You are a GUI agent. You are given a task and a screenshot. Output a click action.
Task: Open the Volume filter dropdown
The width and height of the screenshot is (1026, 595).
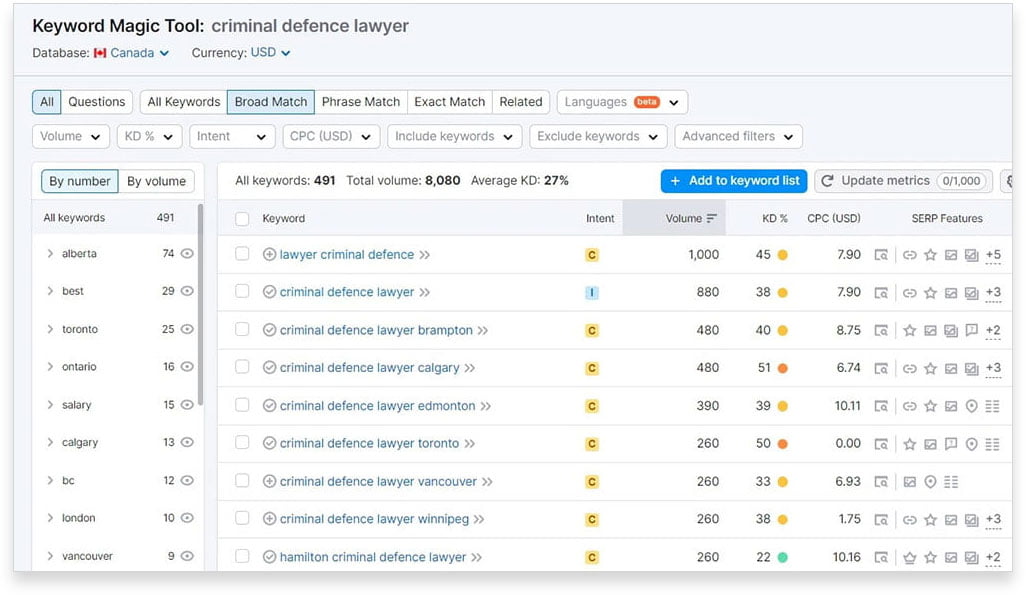coord(70,136)
